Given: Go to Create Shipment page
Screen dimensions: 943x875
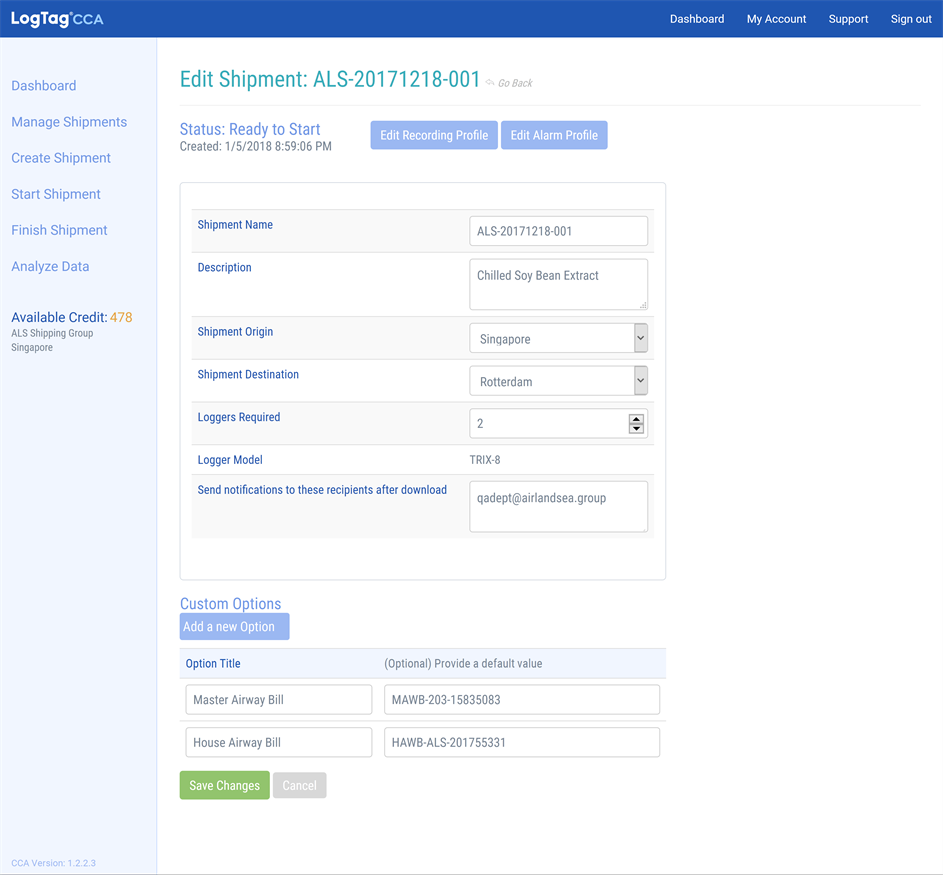Looking at the screenshot, I should (61, 158).
